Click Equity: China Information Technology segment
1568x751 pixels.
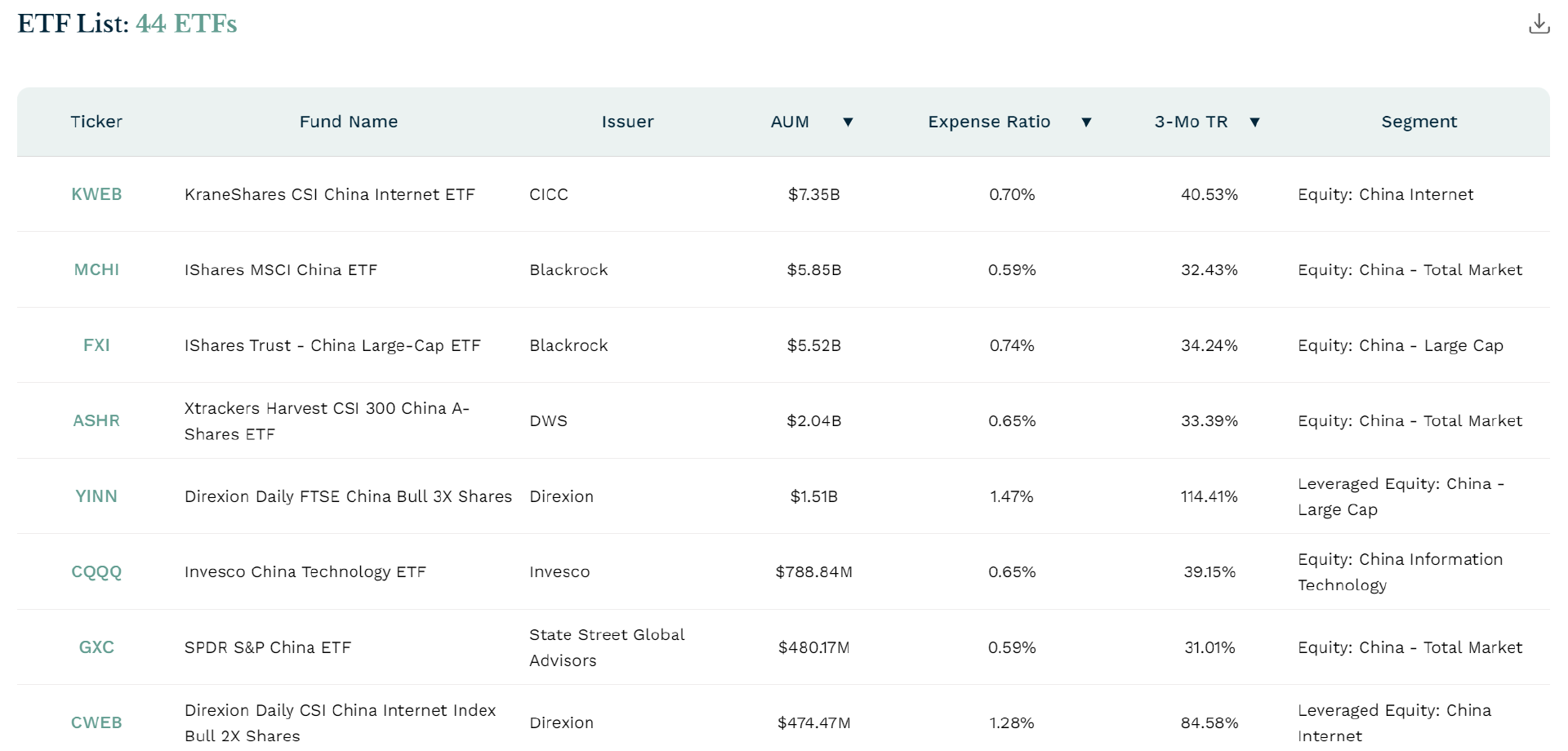(1401, 571)
